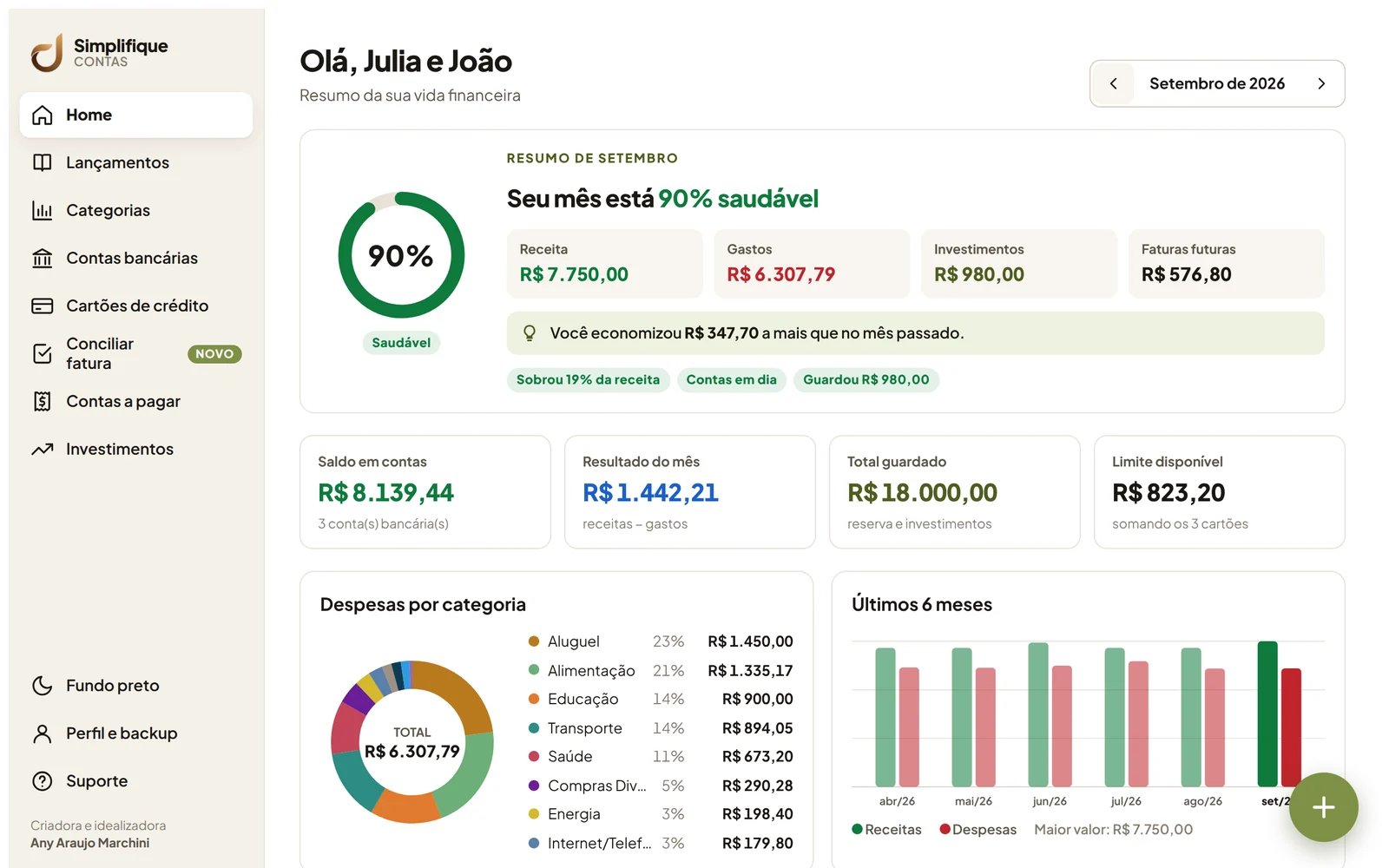This screenshot has width=1389, height=868.
Task: Click the Perfil e backup person icon
Action: [43, 733]
